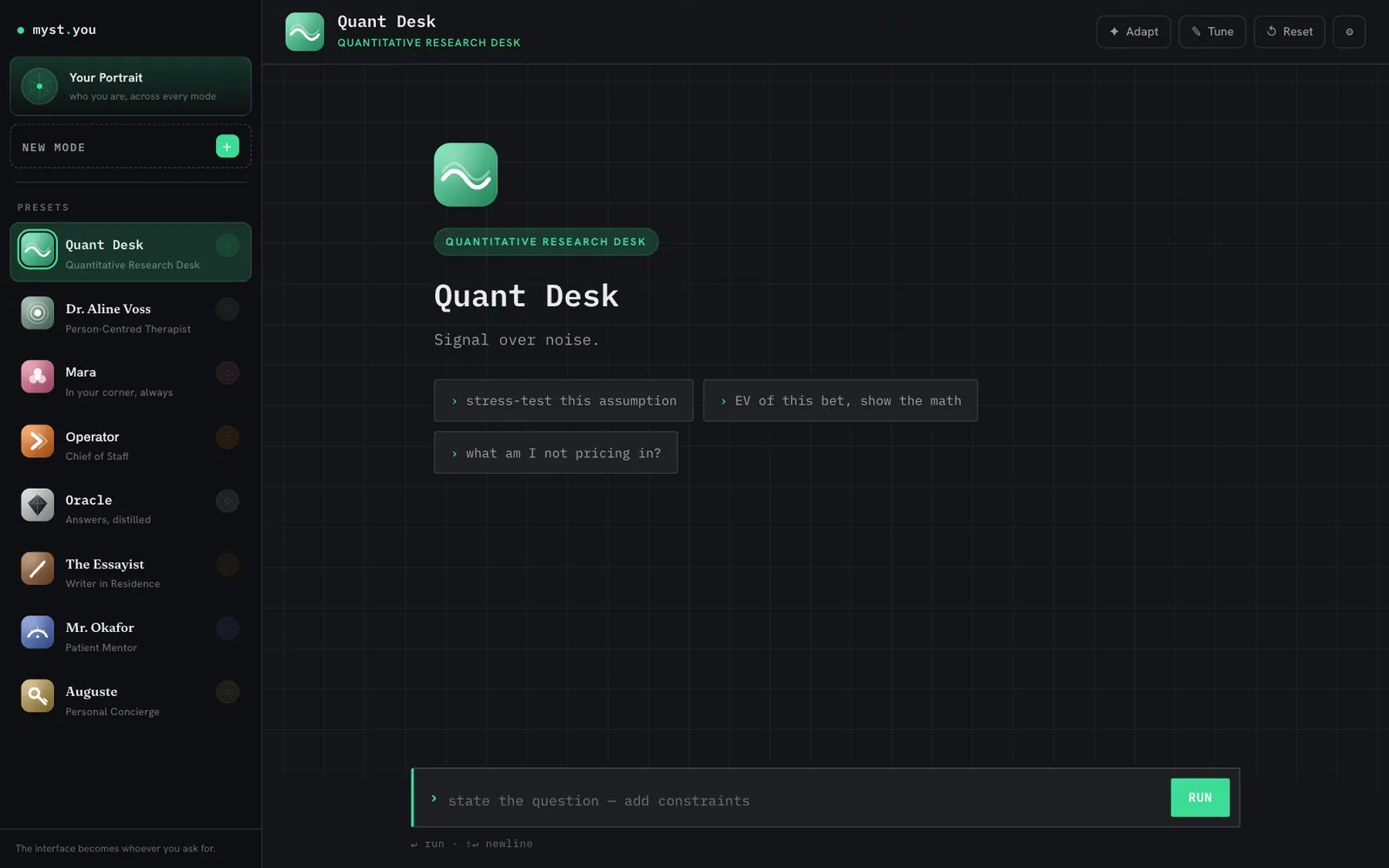Click the circular dot beside Mara preset
1389x868 pixels.
click(227, 373)
